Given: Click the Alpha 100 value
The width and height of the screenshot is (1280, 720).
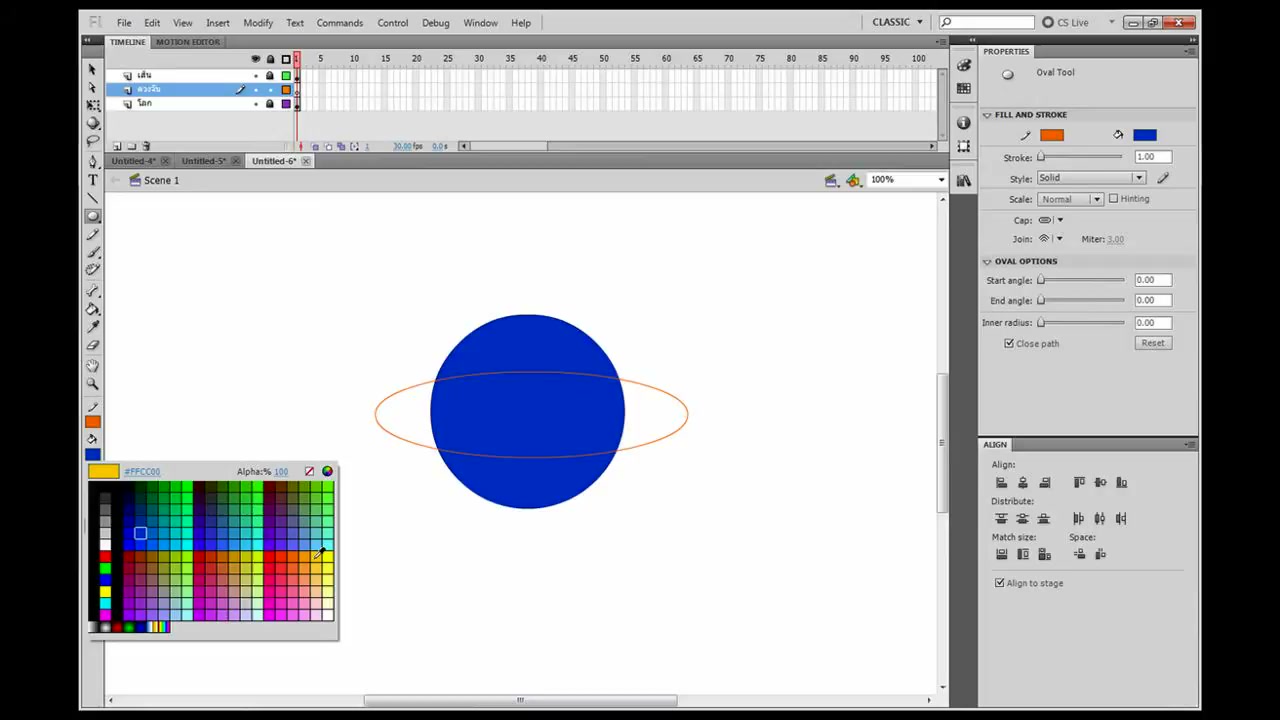Looking at the screenshot, I should point(281,472).
